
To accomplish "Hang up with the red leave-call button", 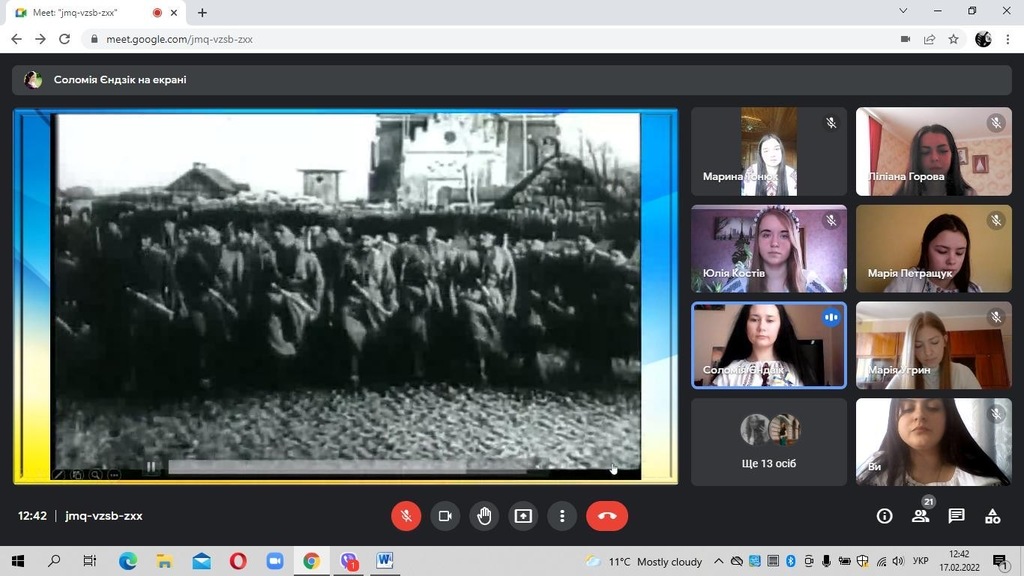I will tap(607, 516).
